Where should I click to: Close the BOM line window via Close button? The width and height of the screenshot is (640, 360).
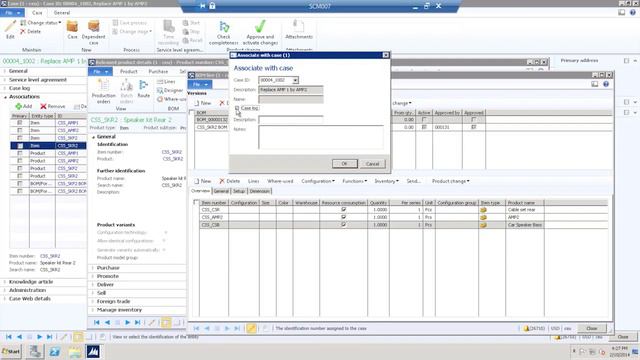[591, 328]
